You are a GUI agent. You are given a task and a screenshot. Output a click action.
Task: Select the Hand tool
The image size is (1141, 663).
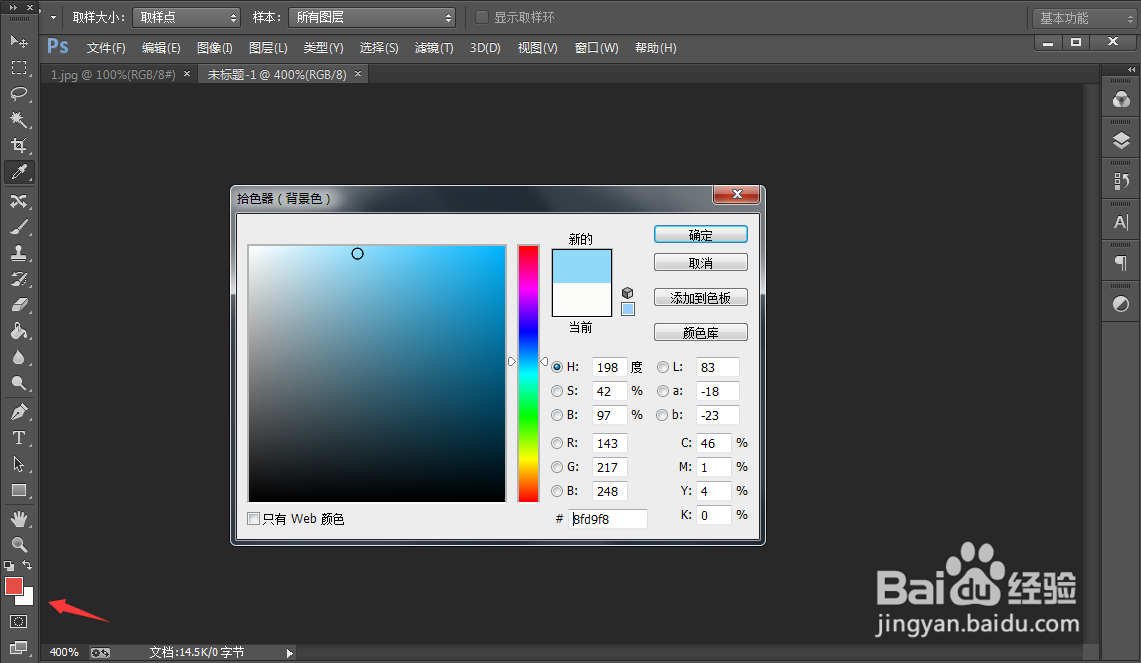point(18,517)
